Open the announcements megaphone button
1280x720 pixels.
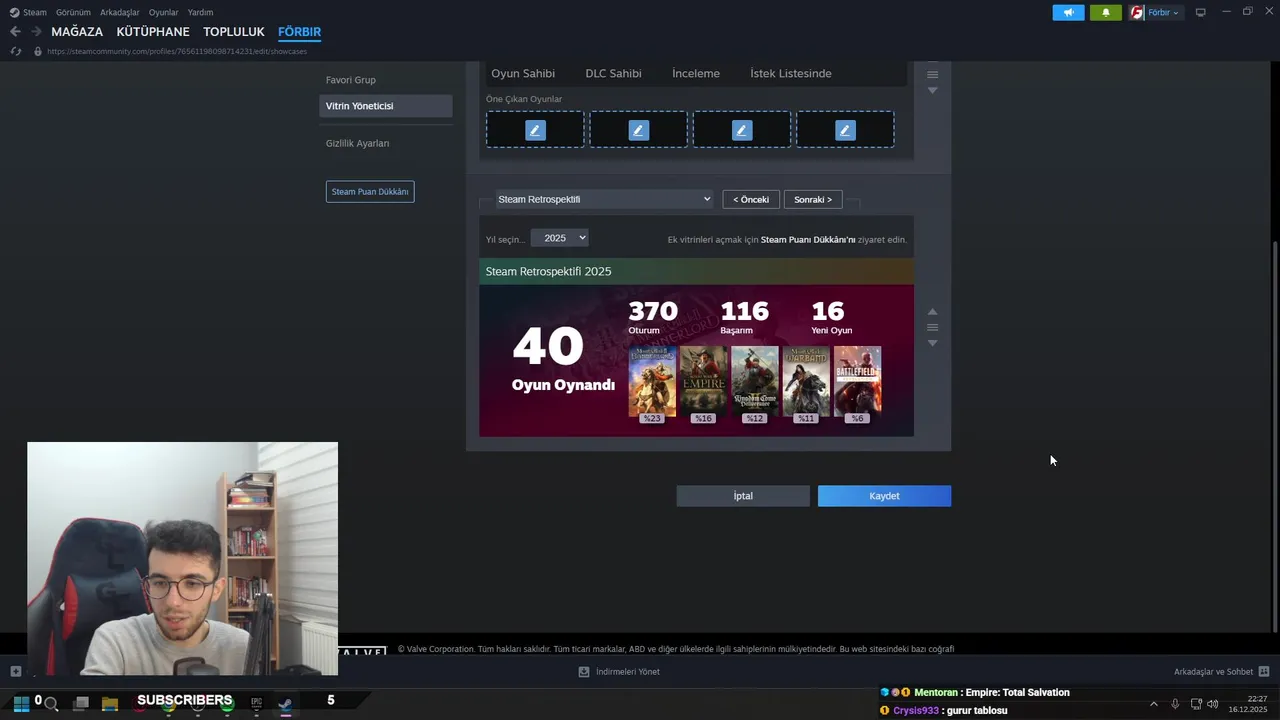pos(1068,13)
